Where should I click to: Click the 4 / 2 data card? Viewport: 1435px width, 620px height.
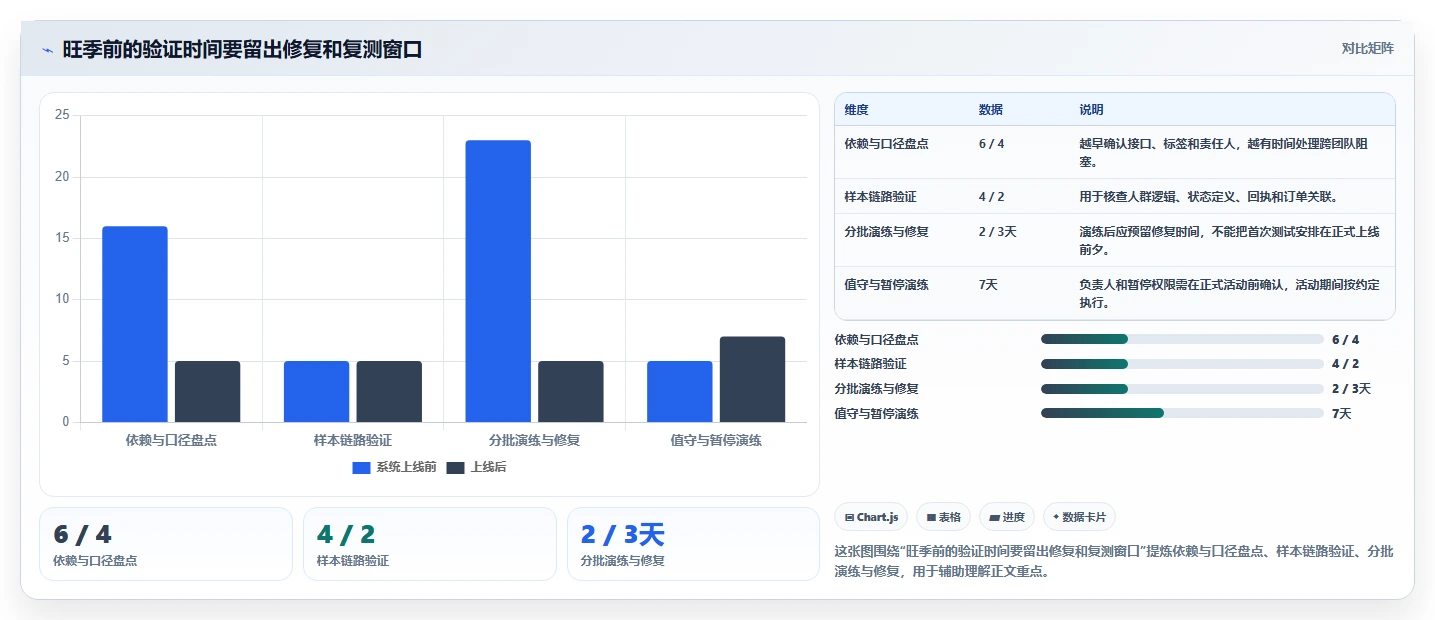[430, 544]
